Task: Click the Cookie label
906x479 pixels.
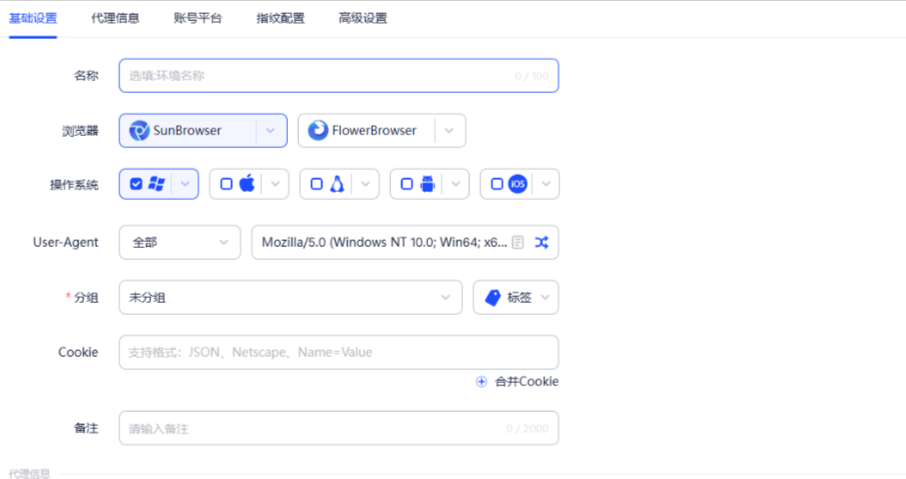Action: pos(78,352)
